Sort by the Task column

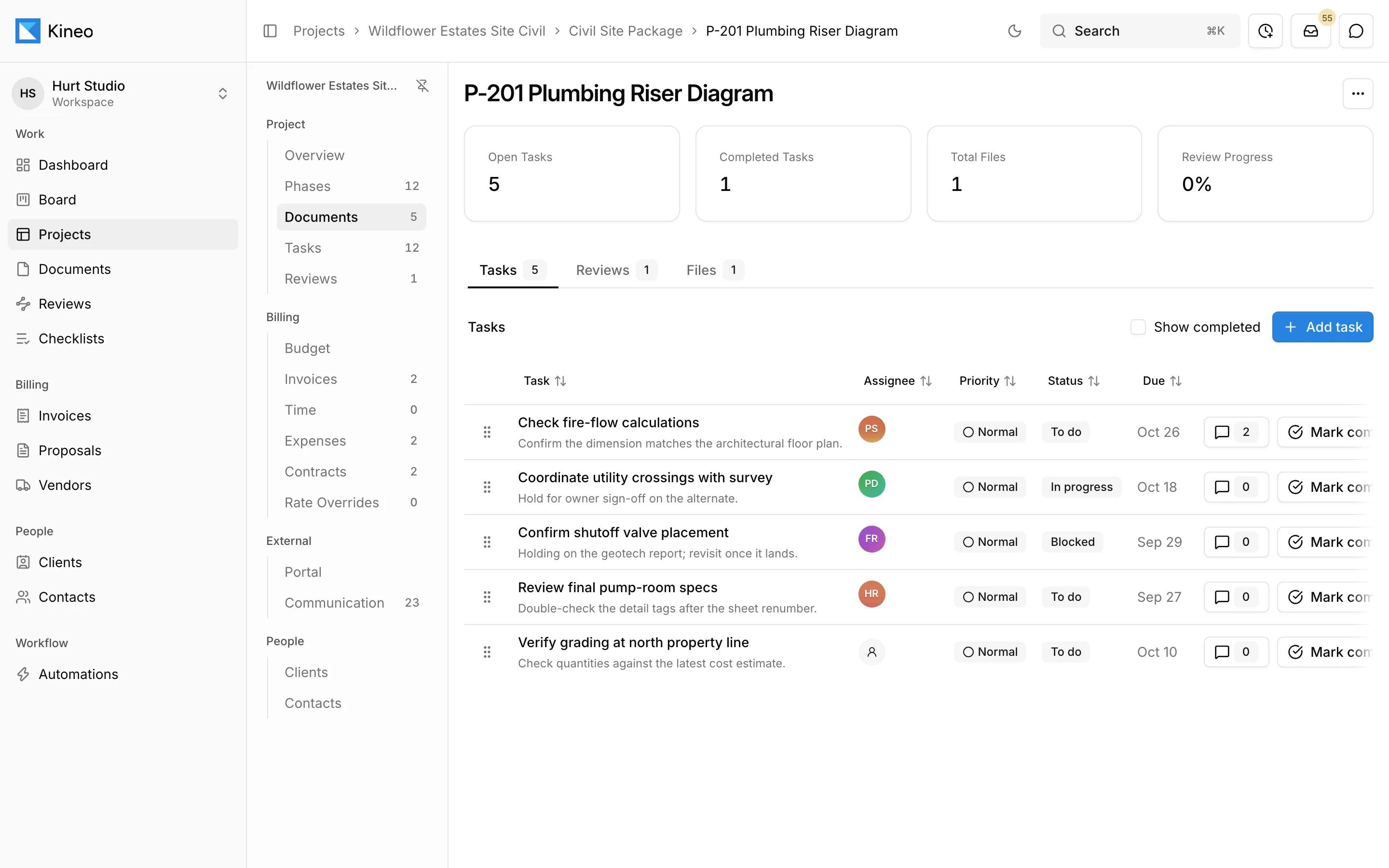(545, 381)
